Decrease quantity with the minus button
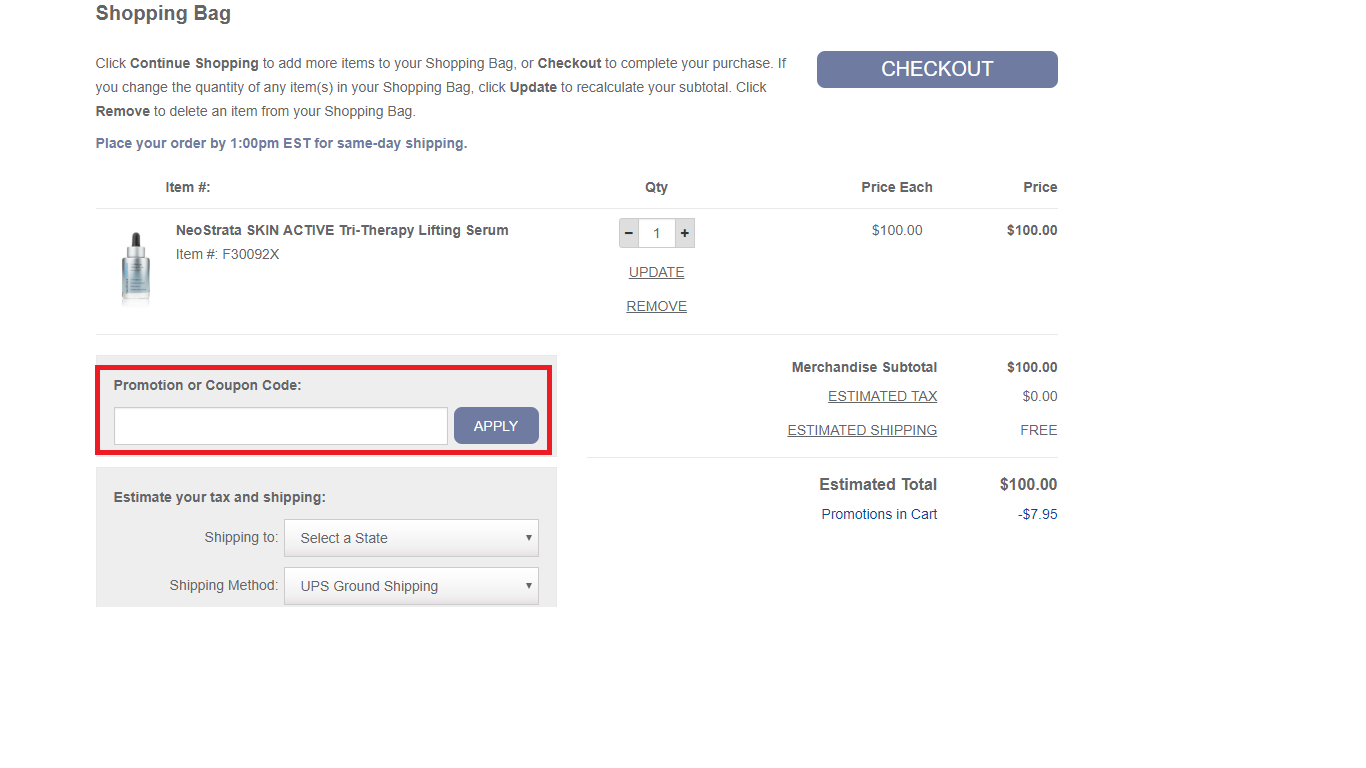Image resolution: width=1366 pixels, height=768 pixels. (629, 233)
